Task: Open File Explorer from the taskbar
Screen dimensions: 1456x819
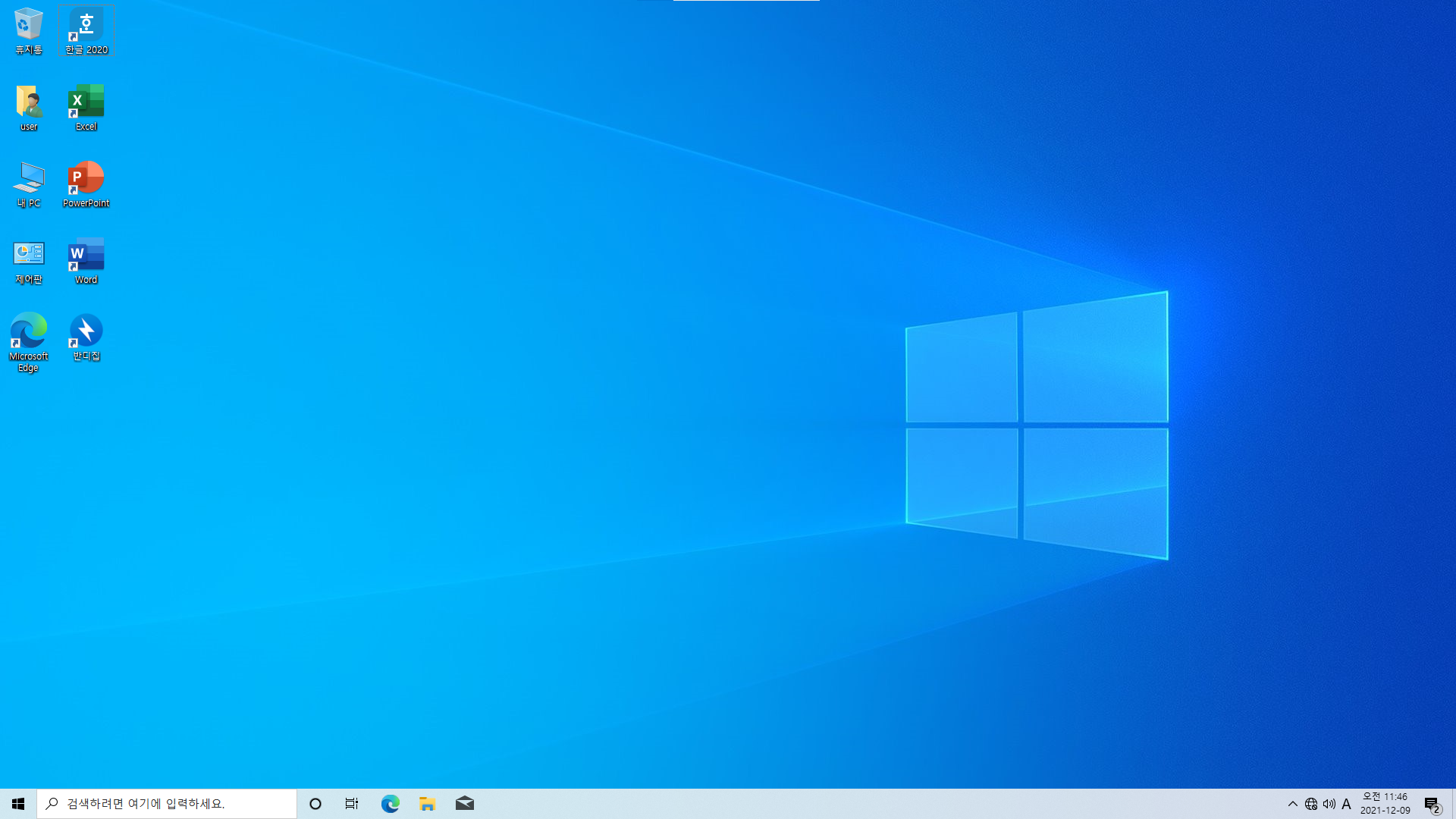Action: click(427, 804)
